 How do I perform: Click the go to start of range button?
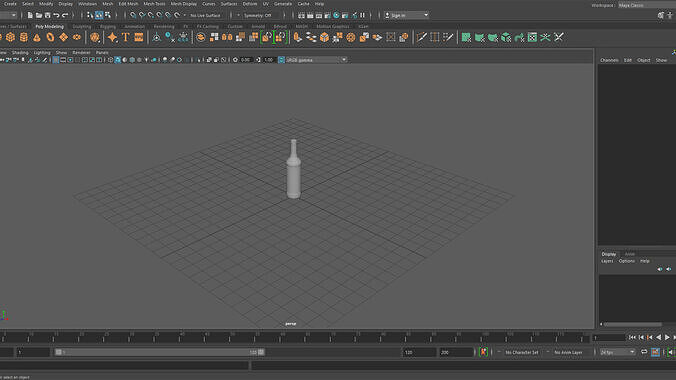[632, 337]
